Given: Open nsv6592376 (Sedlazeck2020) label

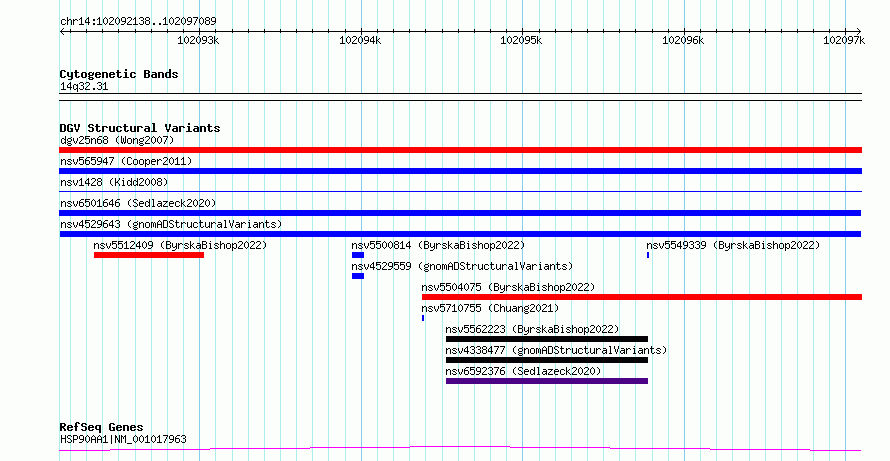Looking at the screenshot, I should tap(523, 371).
